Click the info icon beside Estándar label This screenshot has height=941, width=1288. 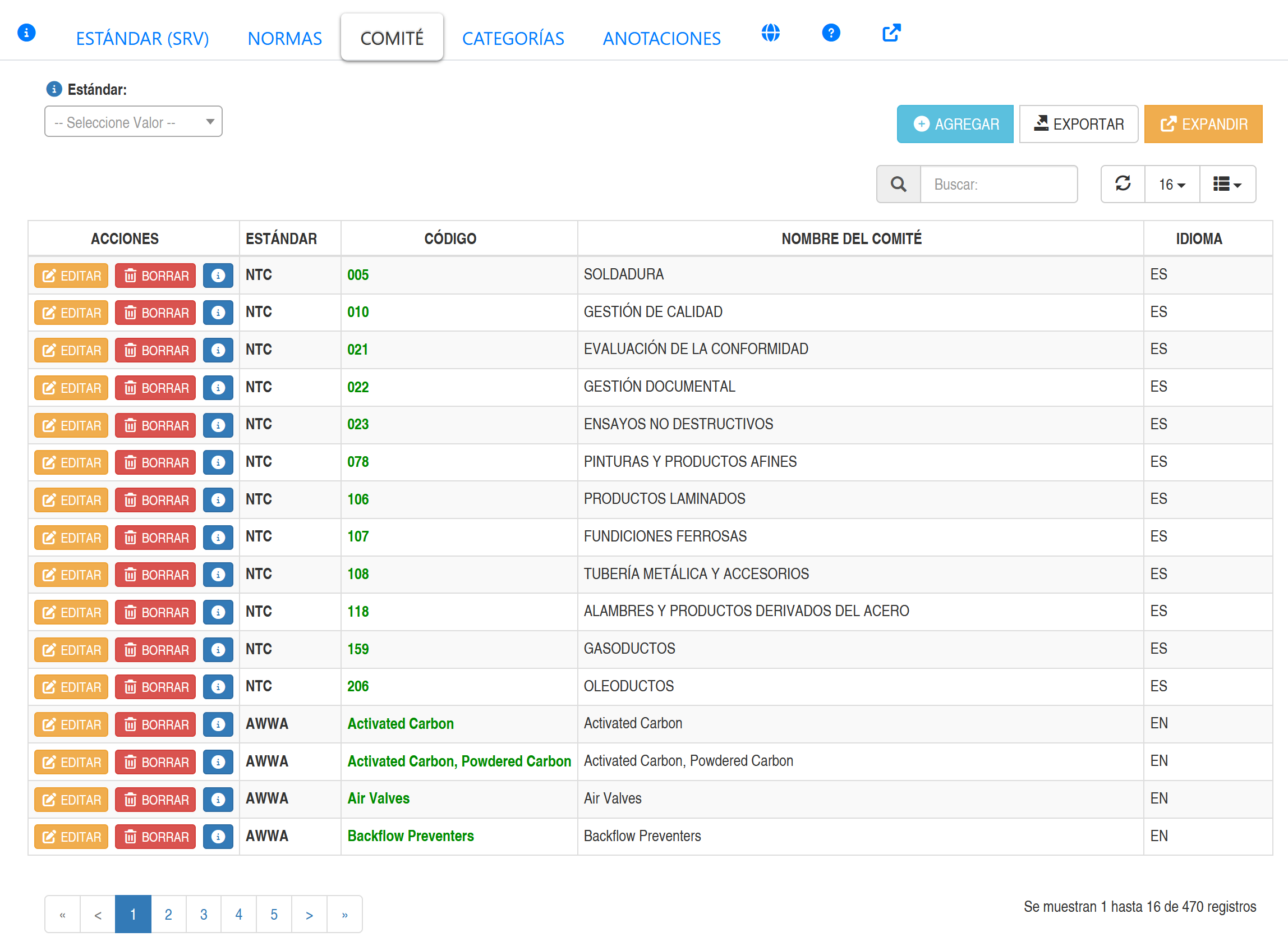click(x=54, y=89)
